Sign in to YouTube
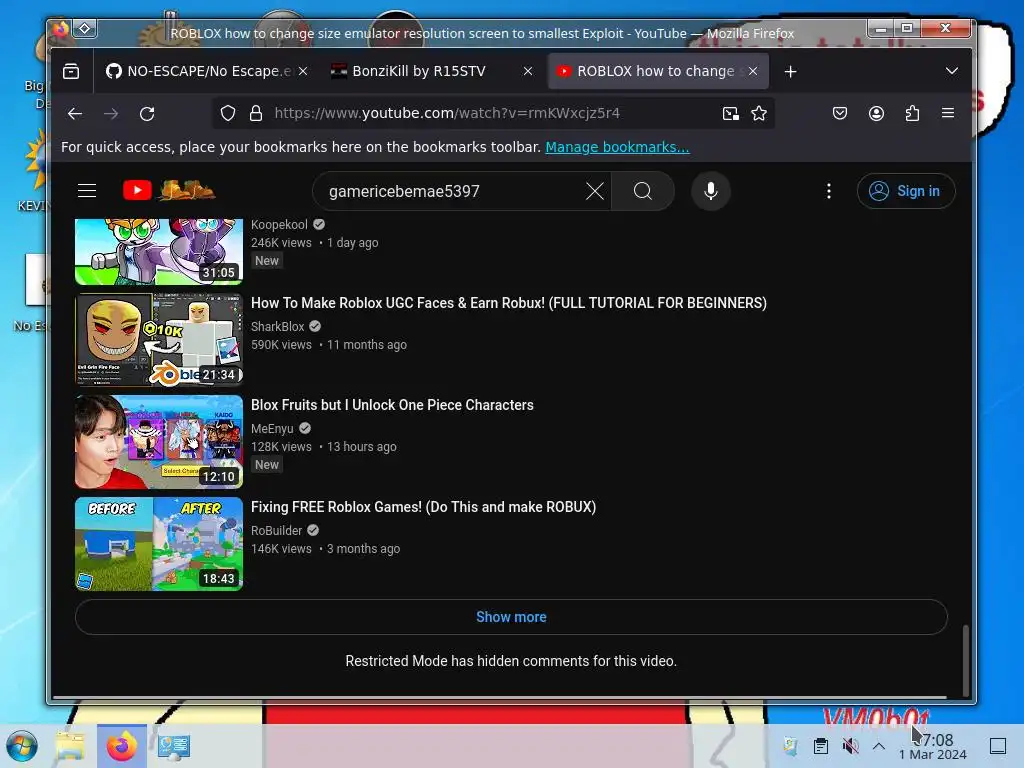Image resolution: width=1024 pixels, height=768 pixels. [x=906, y=191]
